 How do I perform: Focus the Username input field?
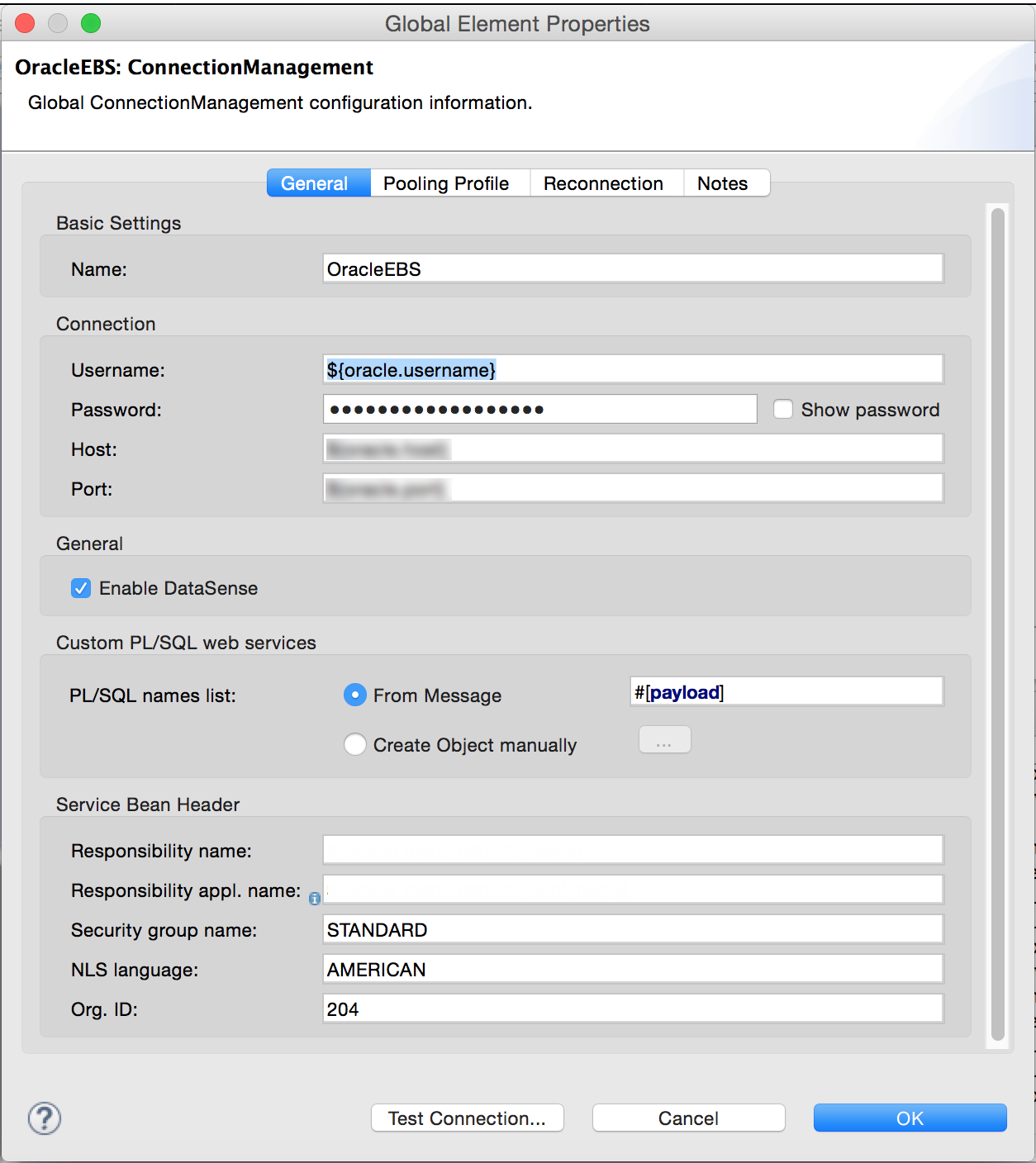tap(632, 370)
